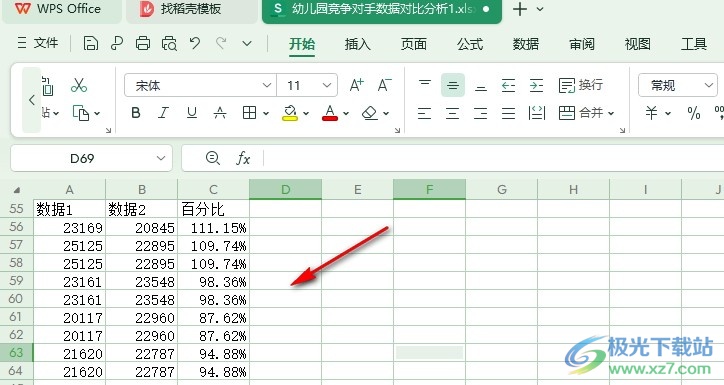Click the 换行 wrap text button
Screen dimensions: 724x385
581,85
